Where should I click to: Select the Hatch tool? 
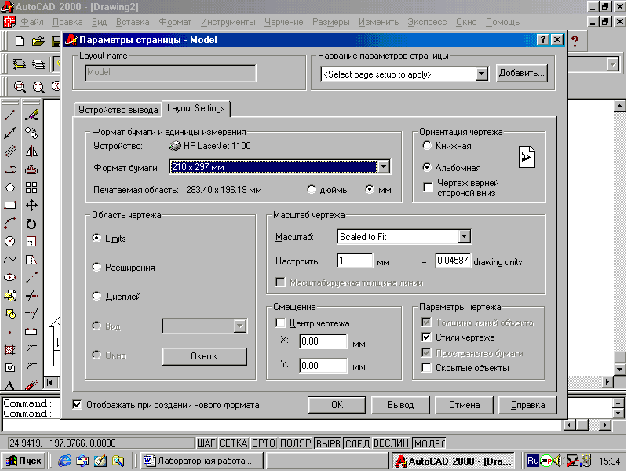tap(10, 350)
